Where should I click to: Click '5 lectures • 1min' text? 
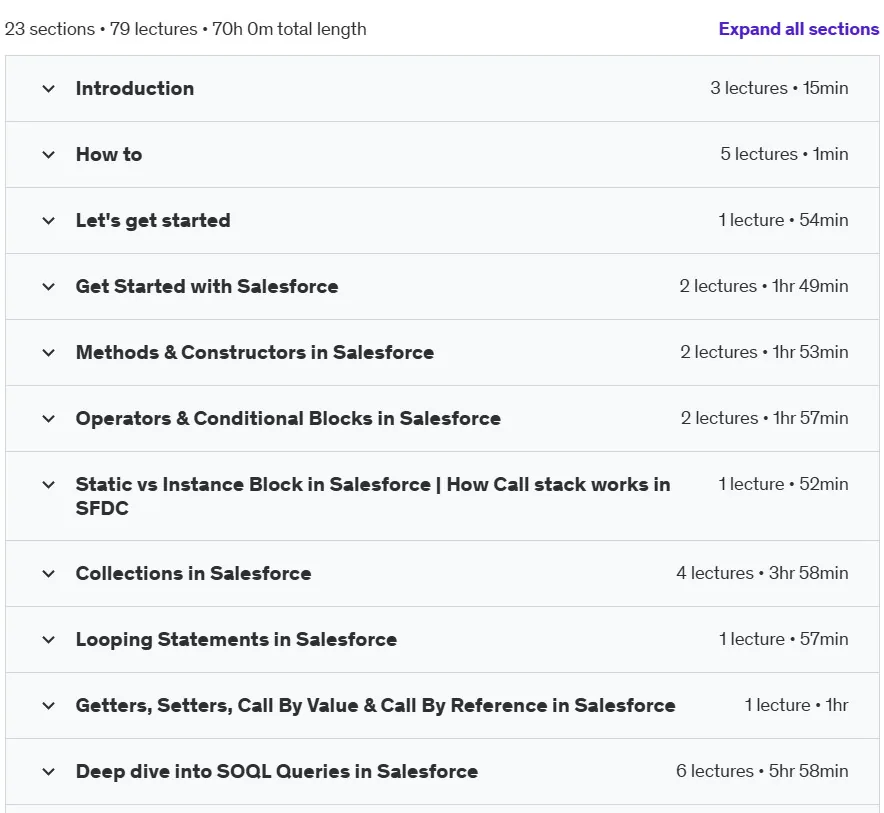pos(784,154)
